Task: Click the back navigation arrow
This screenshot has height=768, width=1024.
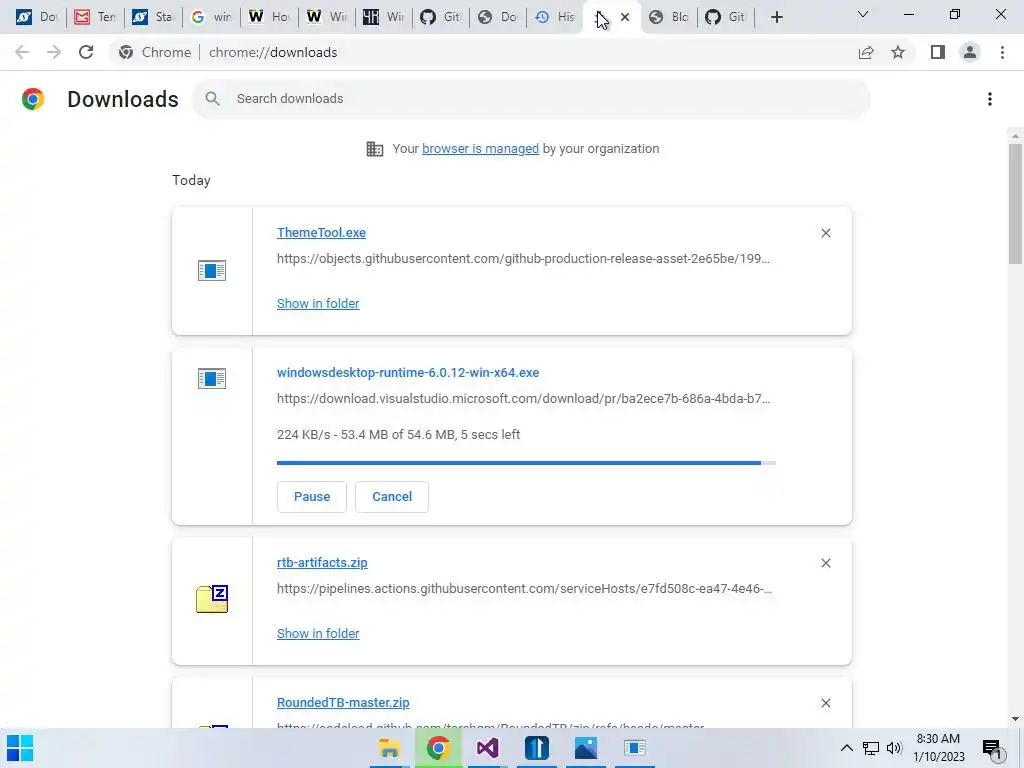Action: (x=22, y=52)
